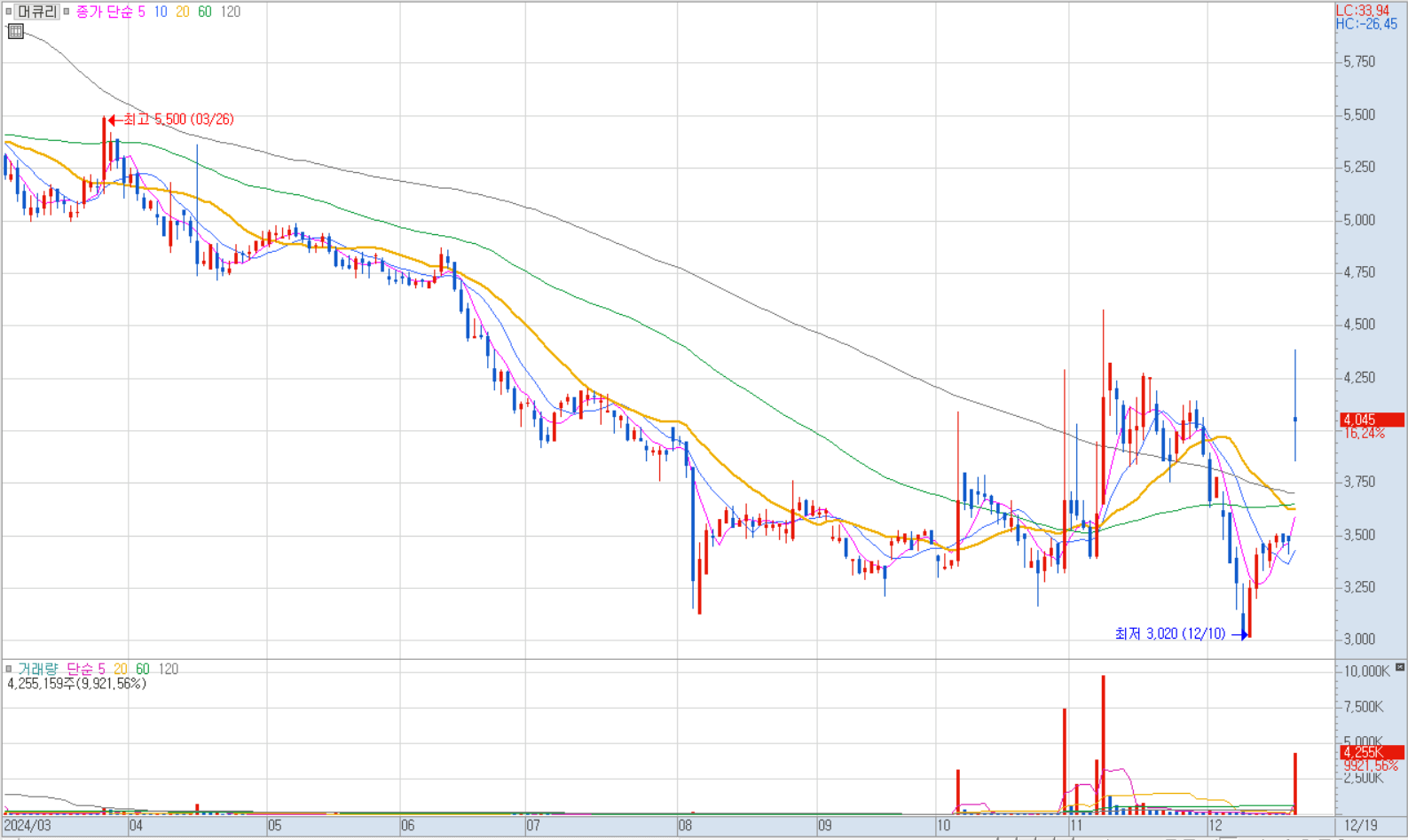
Task: Select the 종가 단순 moving average label
Action: click(x=104, y=12)
